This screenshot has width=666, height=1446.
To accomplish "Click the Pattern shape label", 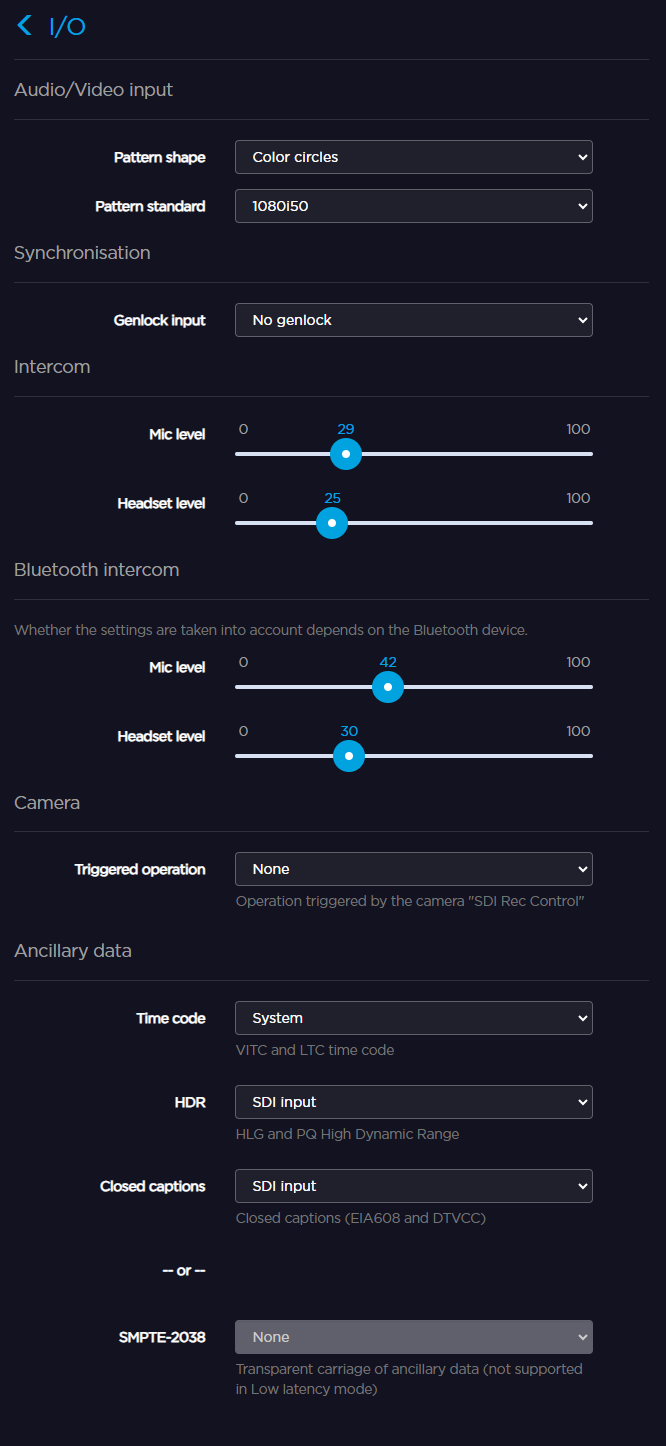I will pos(160,158).
